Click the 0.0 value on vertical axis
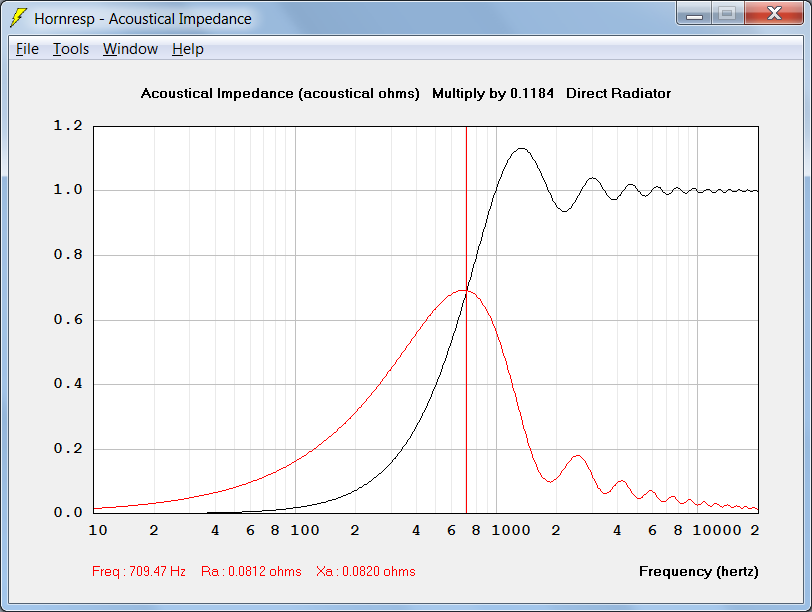812x612 pixels. 68,512
